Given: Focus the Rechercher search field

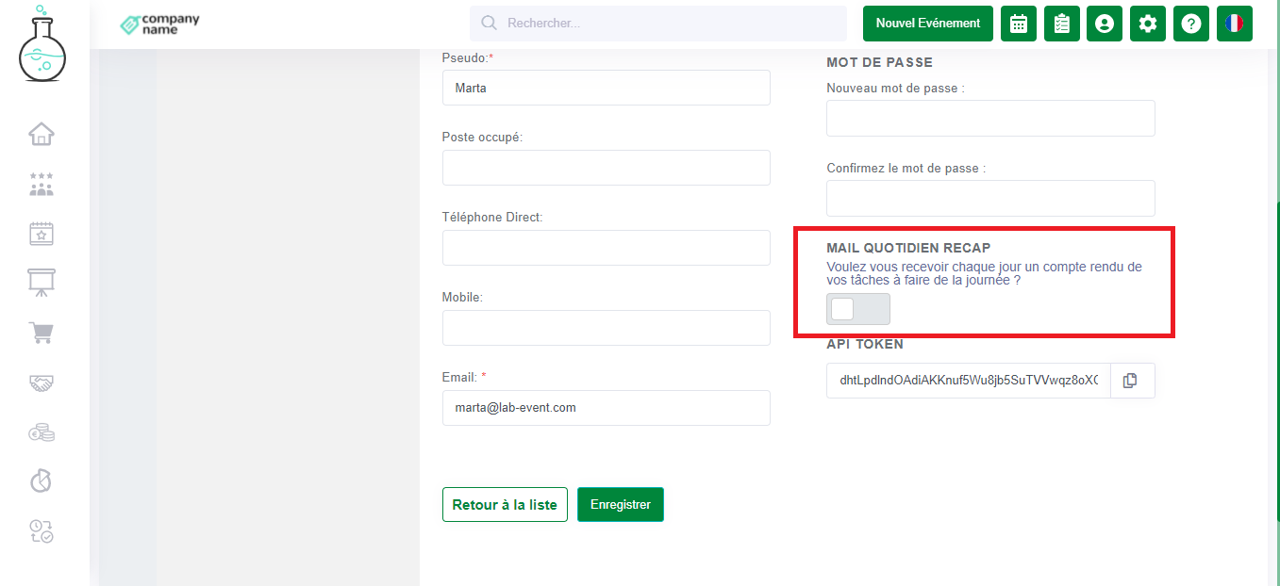Looking at the screenshot, I should pos(658,23).
